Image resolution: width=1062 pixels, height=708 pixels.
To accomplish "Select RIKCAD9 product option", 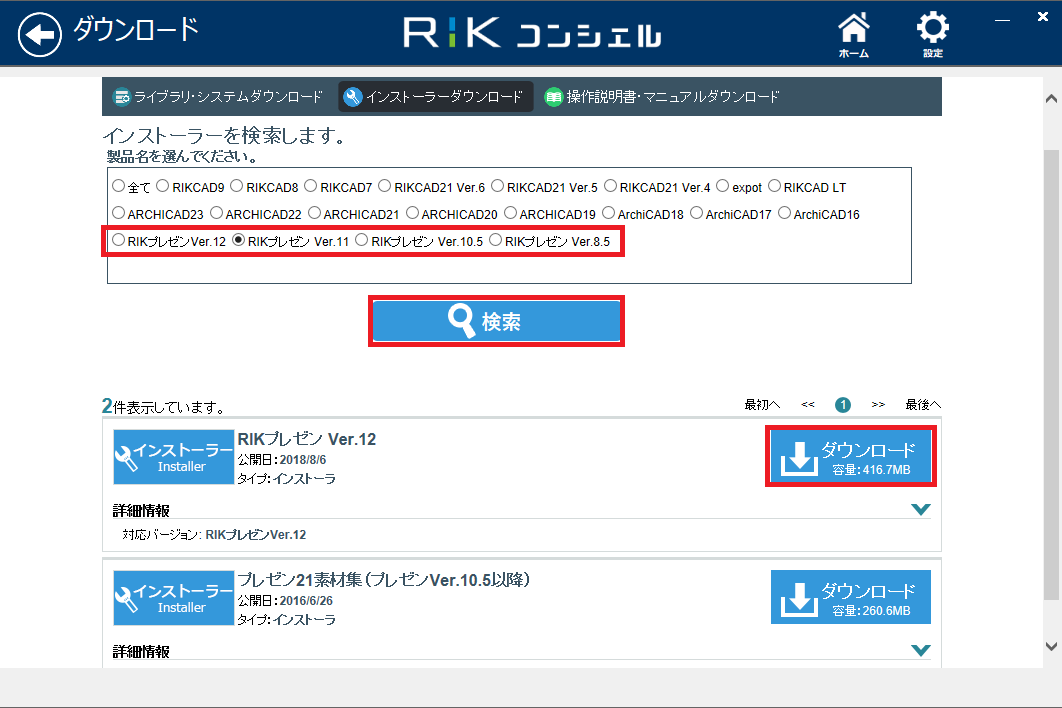I will pos(163,186).
